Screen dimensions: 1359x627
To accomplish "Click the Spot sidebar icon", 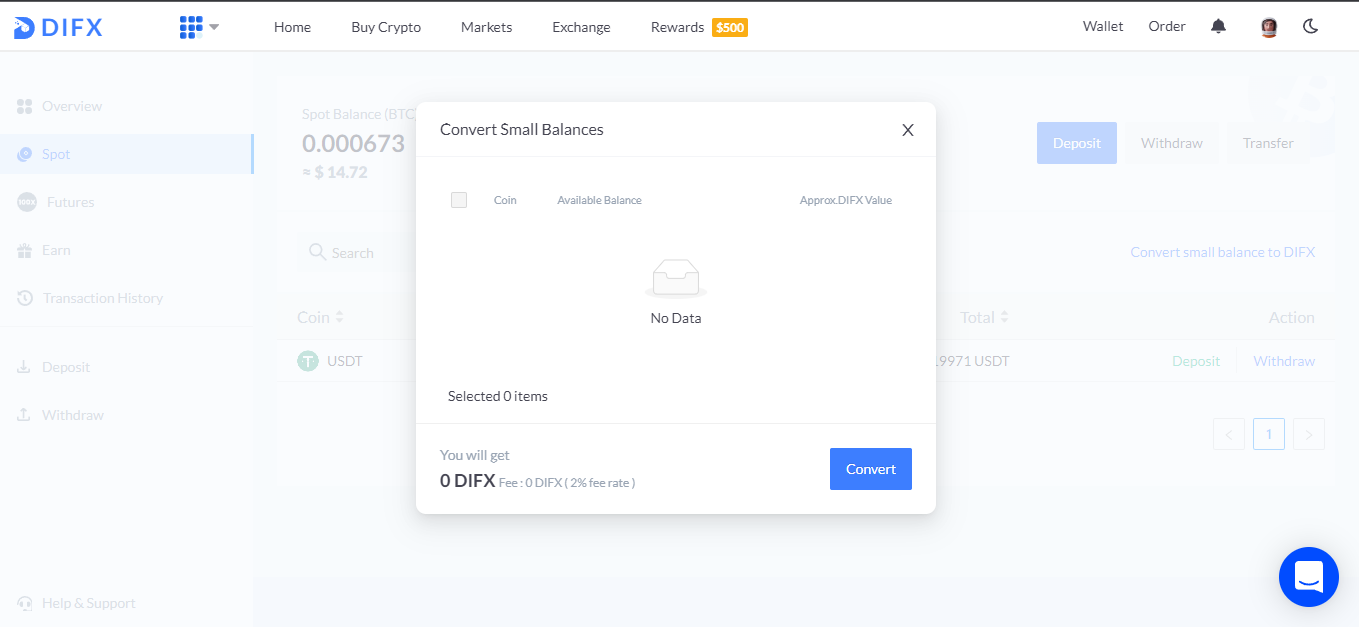I will [x=25, y=154].
